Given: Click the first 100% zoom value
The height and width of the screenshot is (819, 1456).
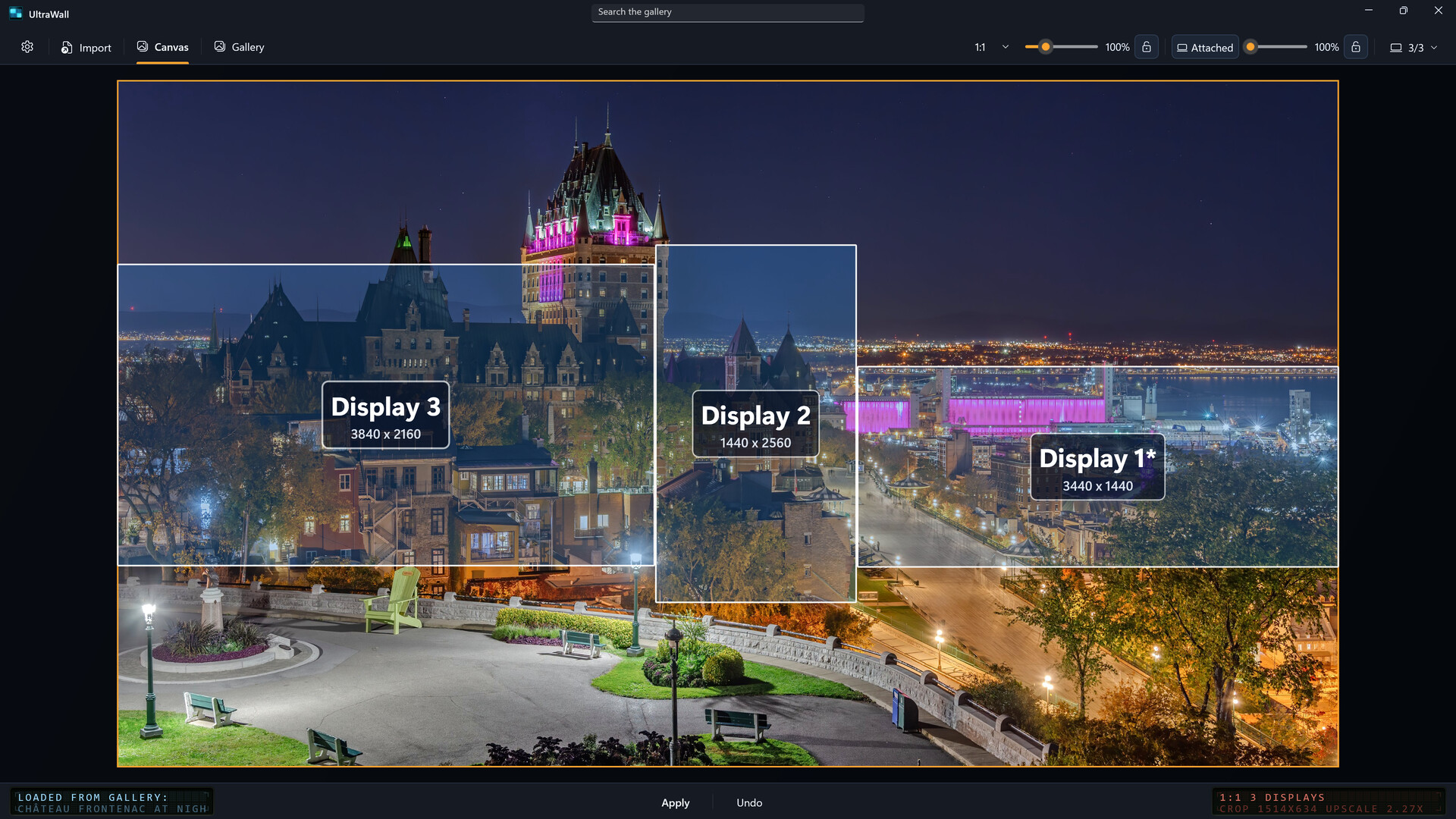Looking at the screenshot, I should point(1117,47).
